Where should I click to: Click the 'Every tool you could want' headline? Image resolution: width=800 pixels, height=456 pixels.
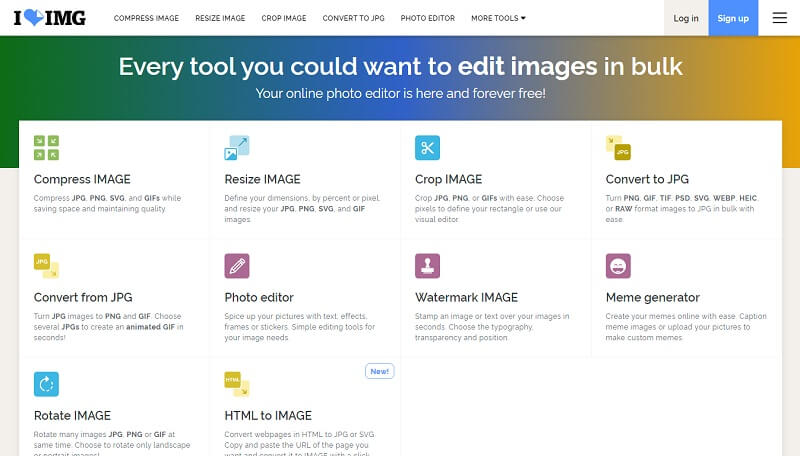click(x=401, y=67)
